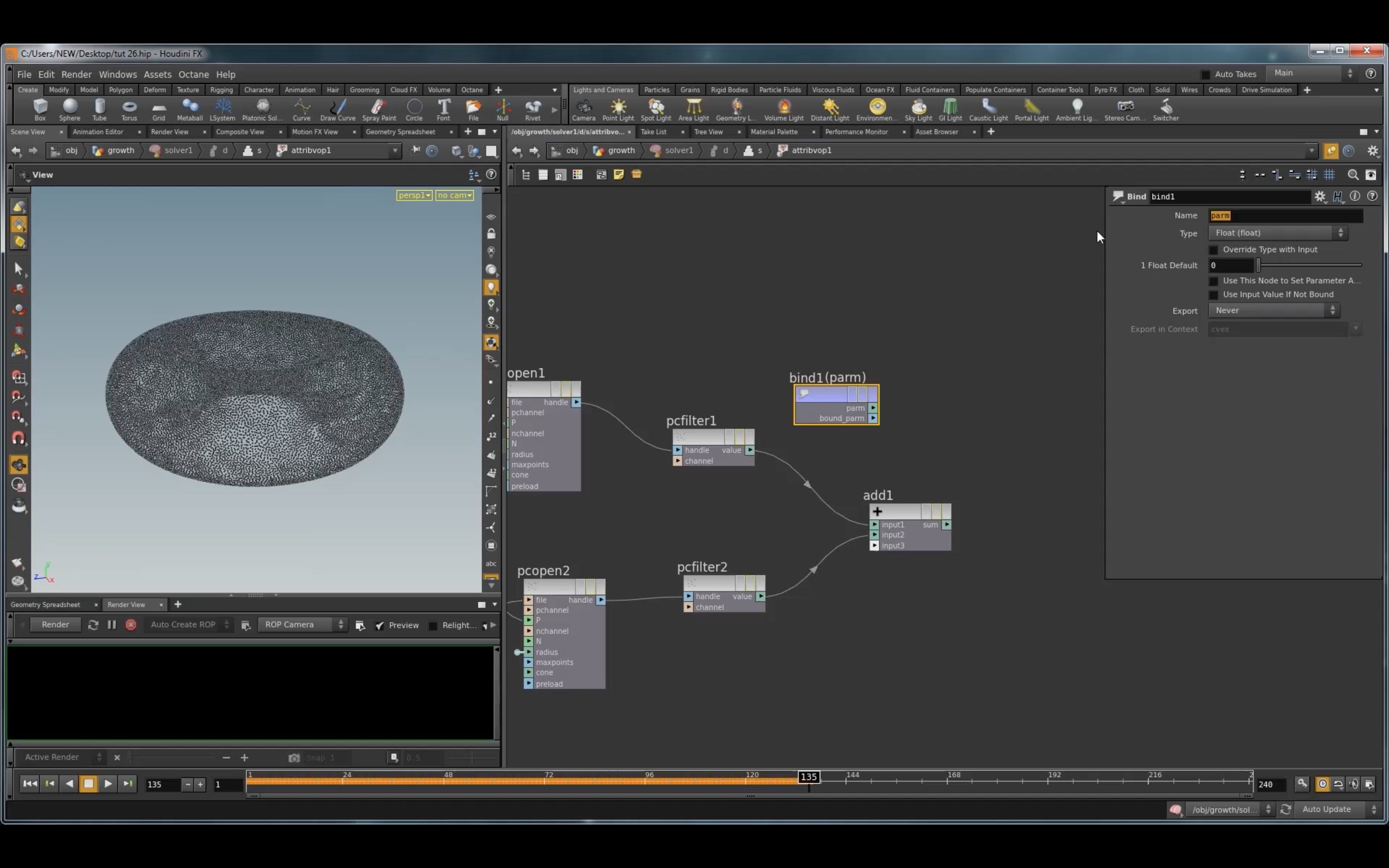The height and width of the screenshot is (868, 1389).
Task: Create a Circle from the shelf
Action: click(x=414, y=109)
